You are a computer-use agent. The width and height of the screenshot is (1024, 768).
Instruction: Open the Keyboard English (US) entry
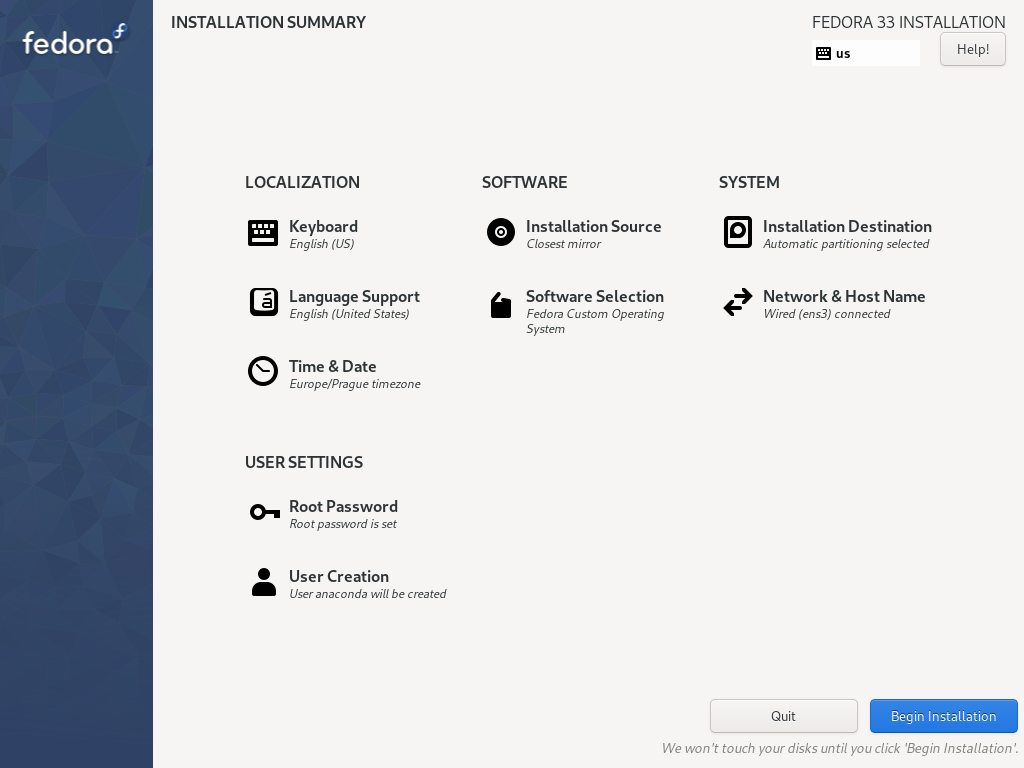tap(323, 234)
